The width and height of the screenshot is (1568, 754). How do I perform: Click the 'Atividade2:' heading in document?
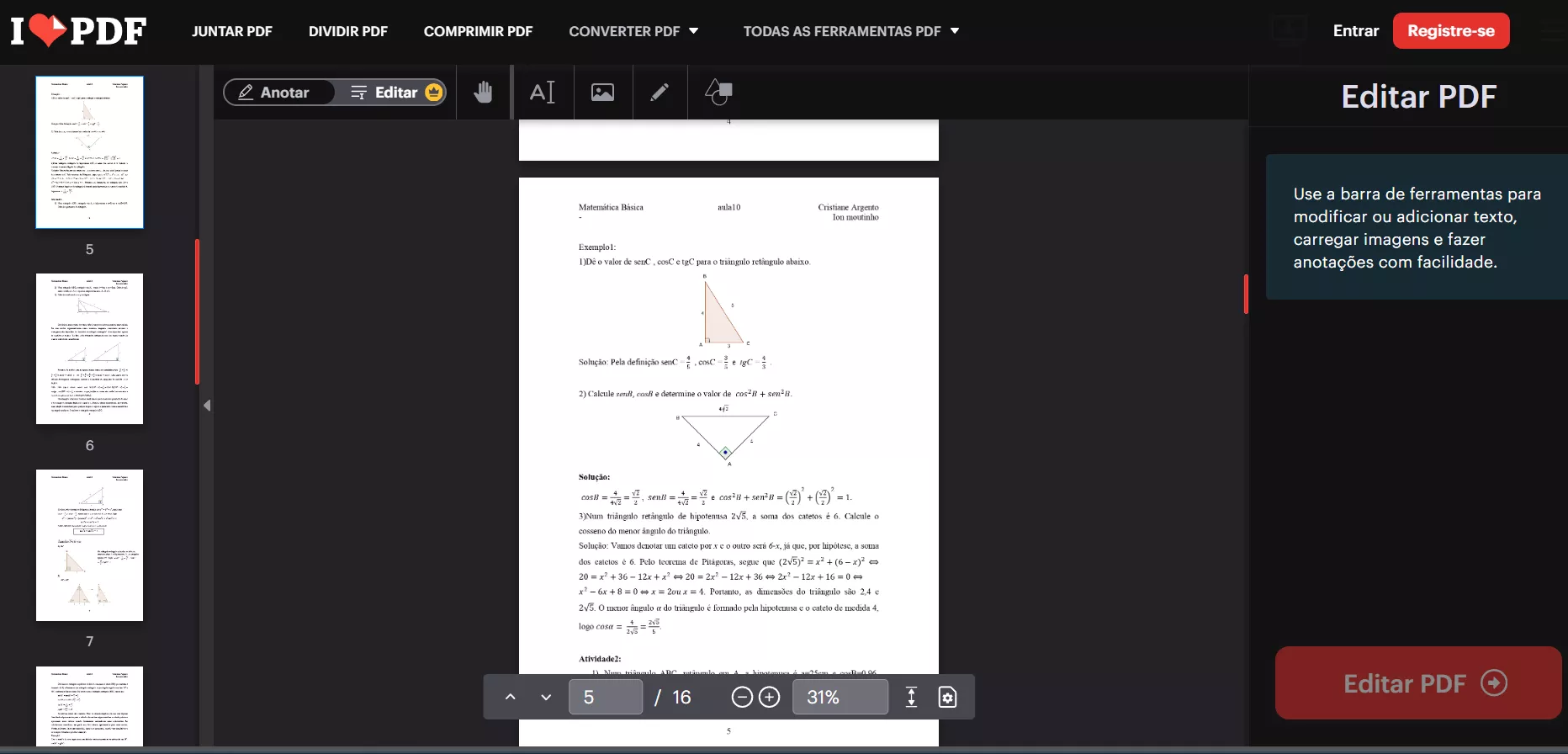coord(600,659)
